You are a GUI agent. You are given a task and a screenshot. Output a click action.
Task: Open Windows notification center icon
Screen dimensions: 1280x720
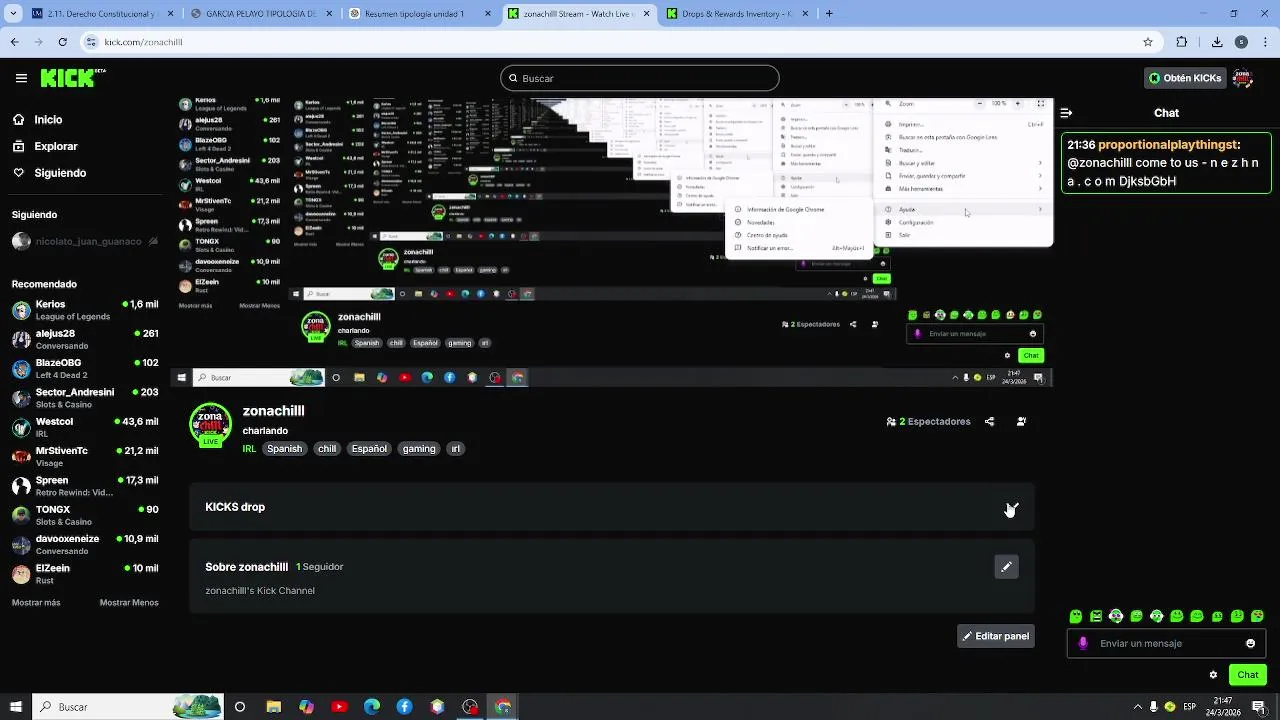tap(1259, 707)
